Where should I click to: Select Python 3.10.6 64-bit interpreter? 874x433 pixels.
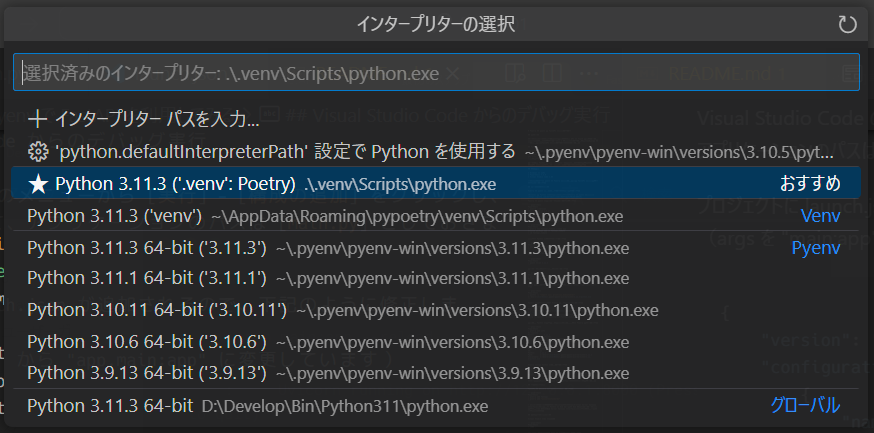pos(436,340)
